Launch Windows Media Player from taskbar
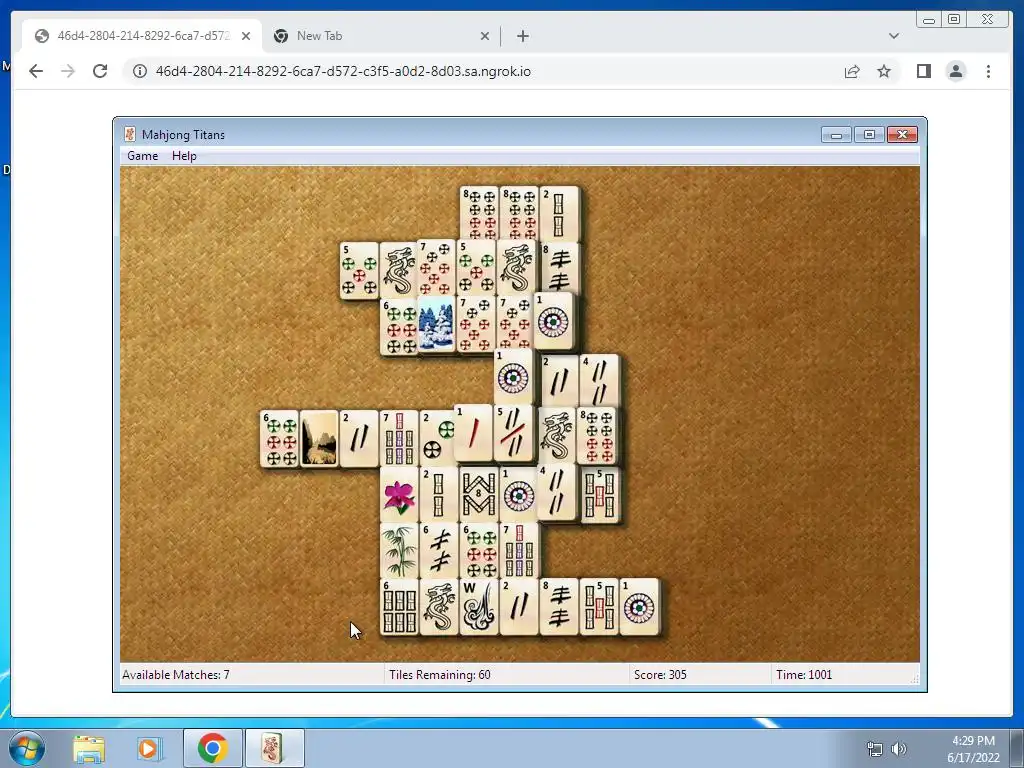This screenshot has height=768, width=1024. [148, 748]
